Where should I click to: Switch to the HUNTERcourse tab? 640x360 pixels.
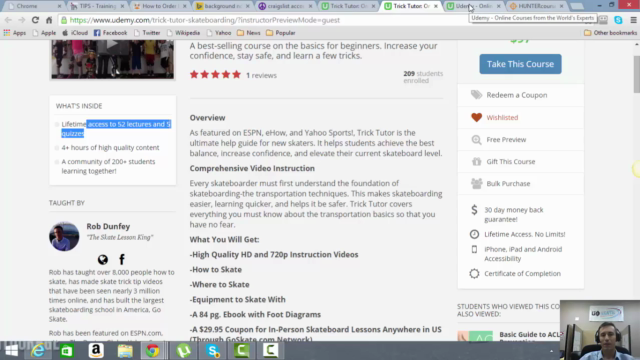tap(535, 6)
